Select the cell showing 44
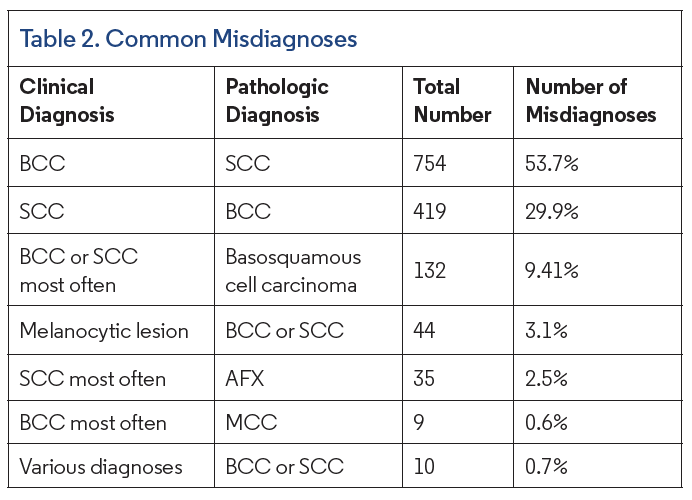This screenshot has height=500, width=692. pyautogui.click(x=426, y=330)
